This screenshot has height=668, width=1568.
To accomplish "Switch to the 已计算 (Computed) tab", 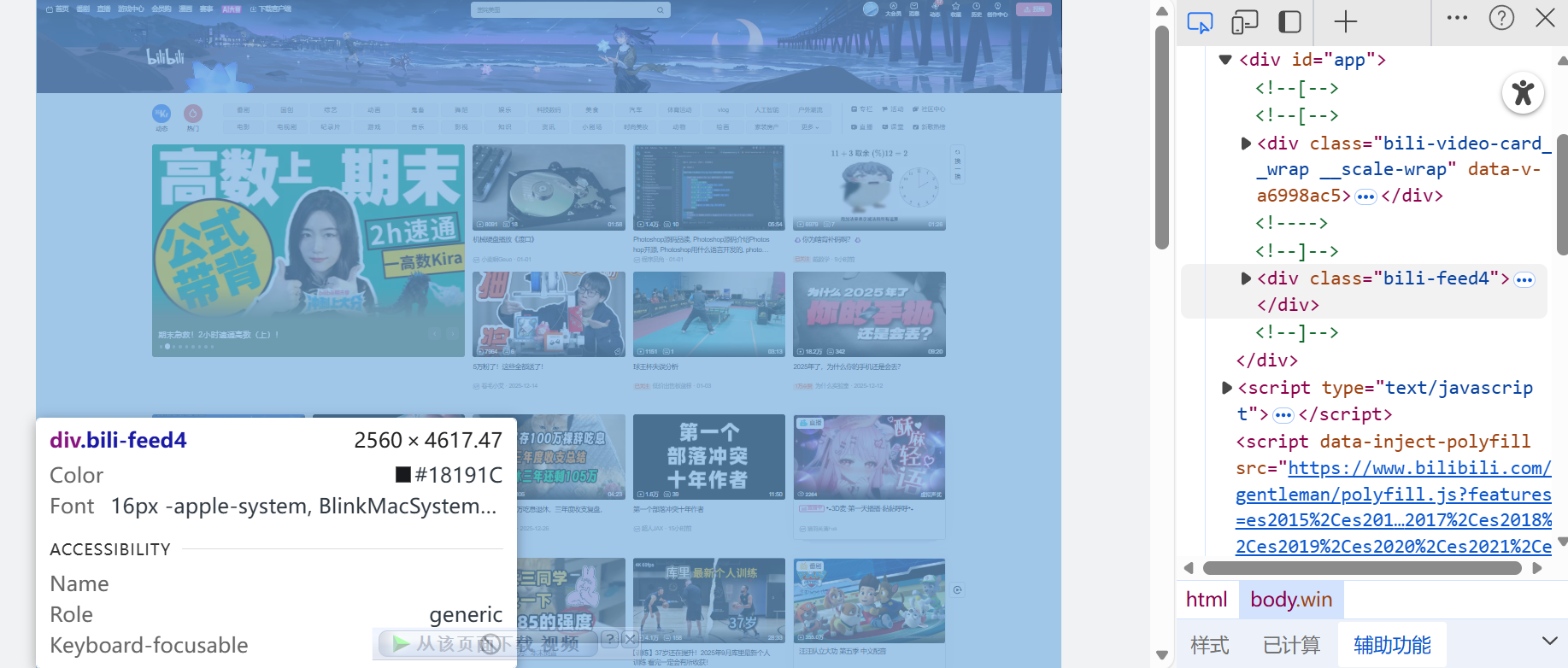I will pyautogui.click(x=1291, y=645).
